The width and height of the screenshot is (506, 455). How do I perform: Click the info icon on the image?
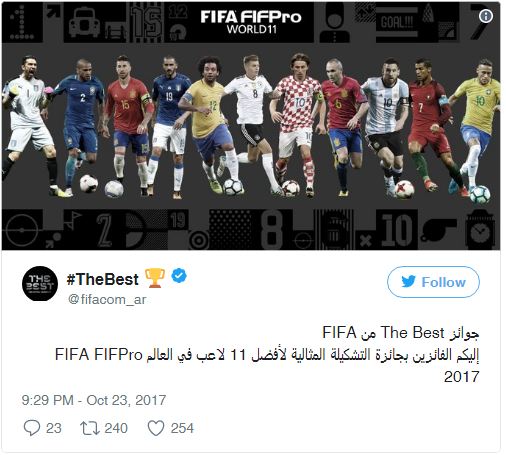(x=485, y=16)
